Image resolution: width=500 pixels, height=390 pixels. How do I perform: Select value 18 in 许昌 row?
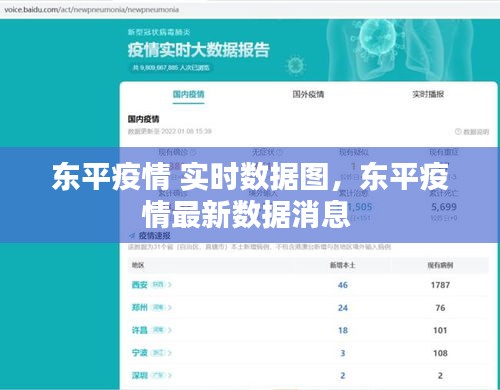[x=343, y=330]
